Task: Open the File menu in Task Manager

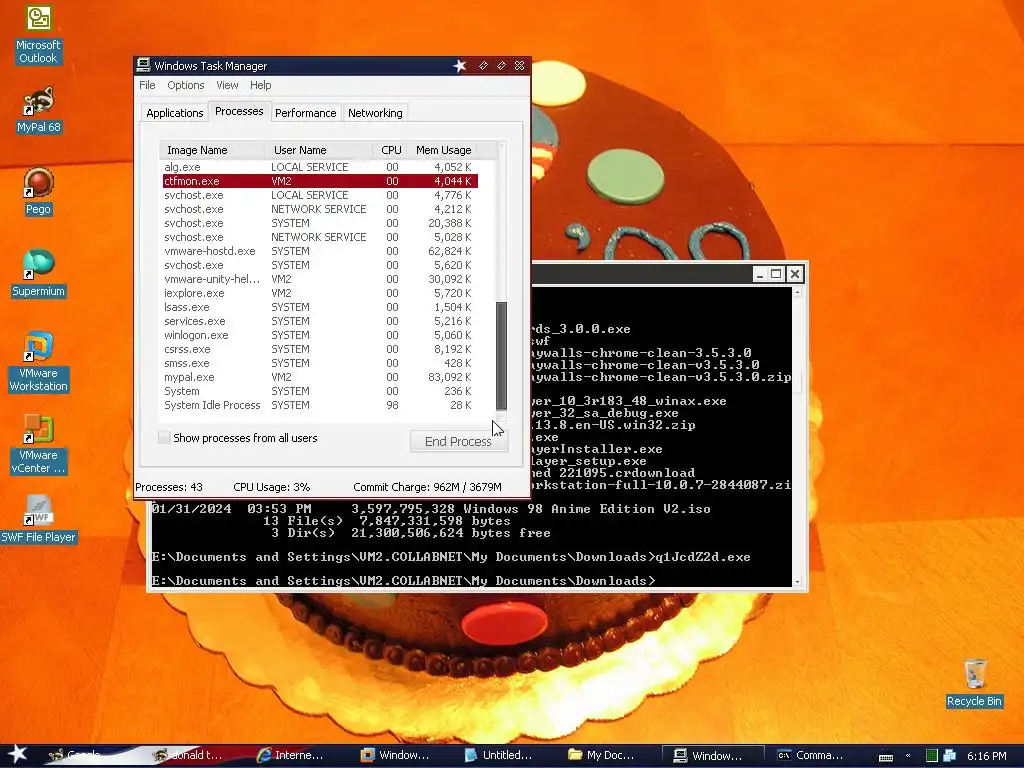Action: tap(147, 85)
